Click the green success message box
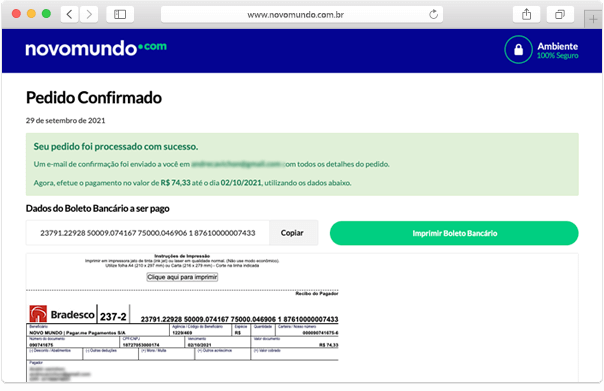Viewport: 604px width, 391px height. coord(302,164)
